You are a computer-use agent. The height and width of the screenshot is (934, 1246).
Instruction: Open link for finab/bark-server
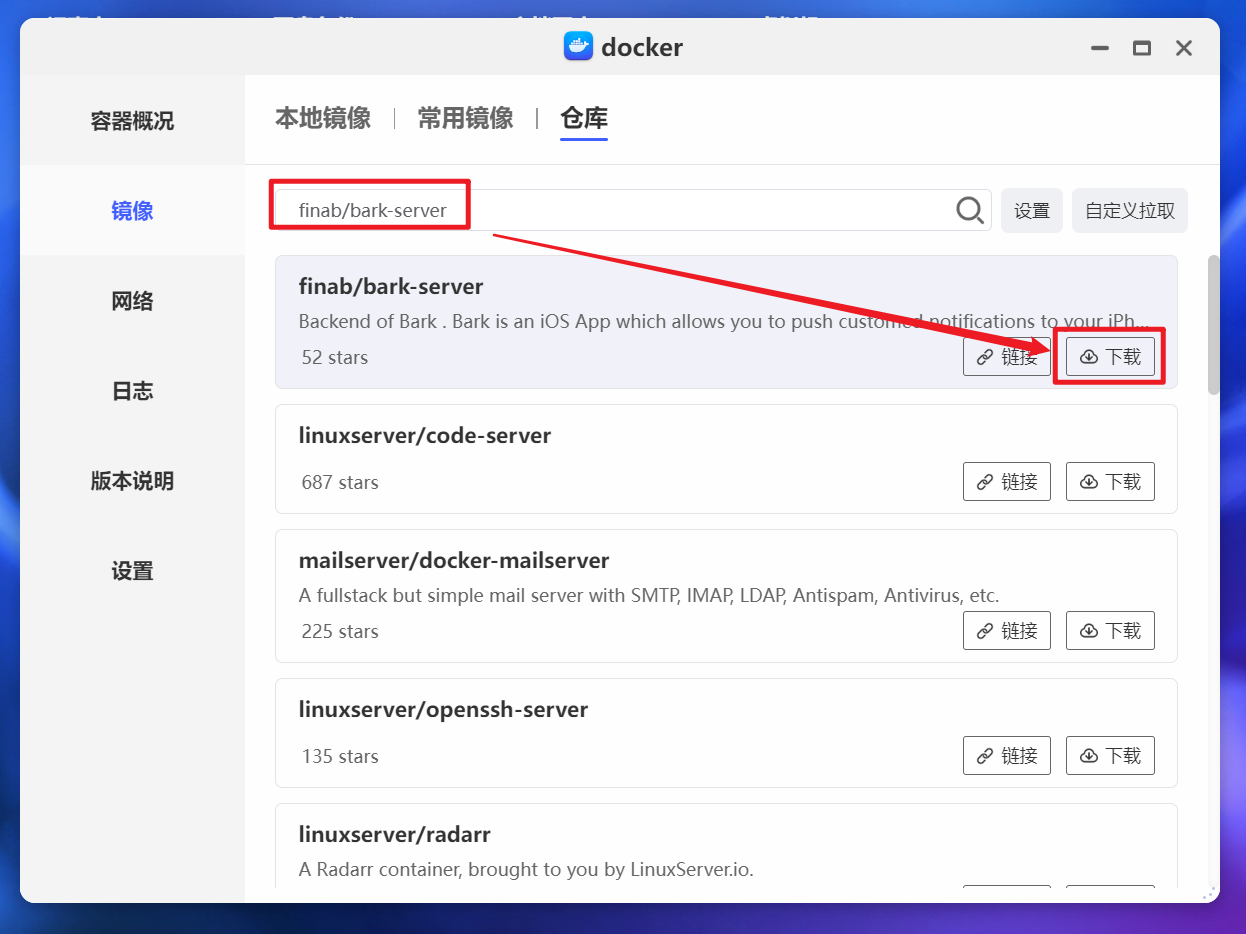(1007, 357)
